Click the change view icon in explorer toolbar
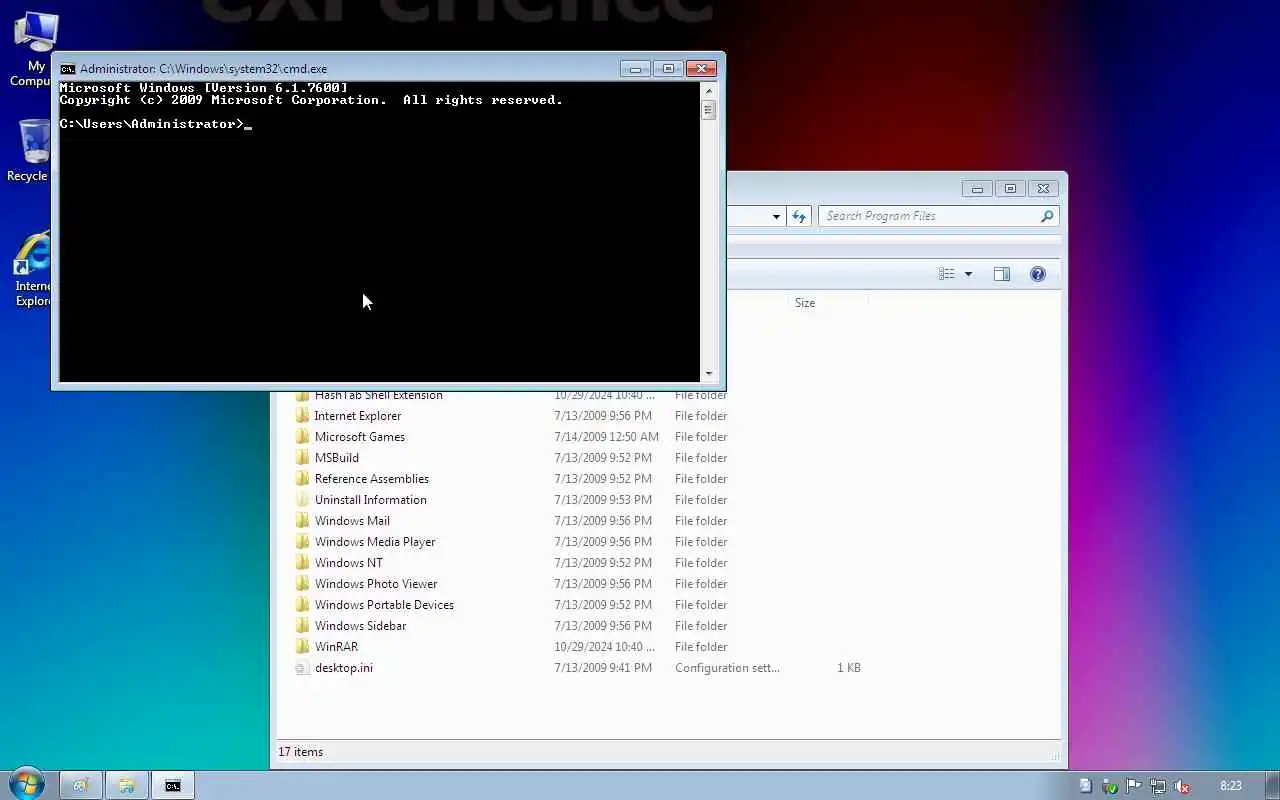Screen dimensions: 1280x800 click(x=946, y=274)
